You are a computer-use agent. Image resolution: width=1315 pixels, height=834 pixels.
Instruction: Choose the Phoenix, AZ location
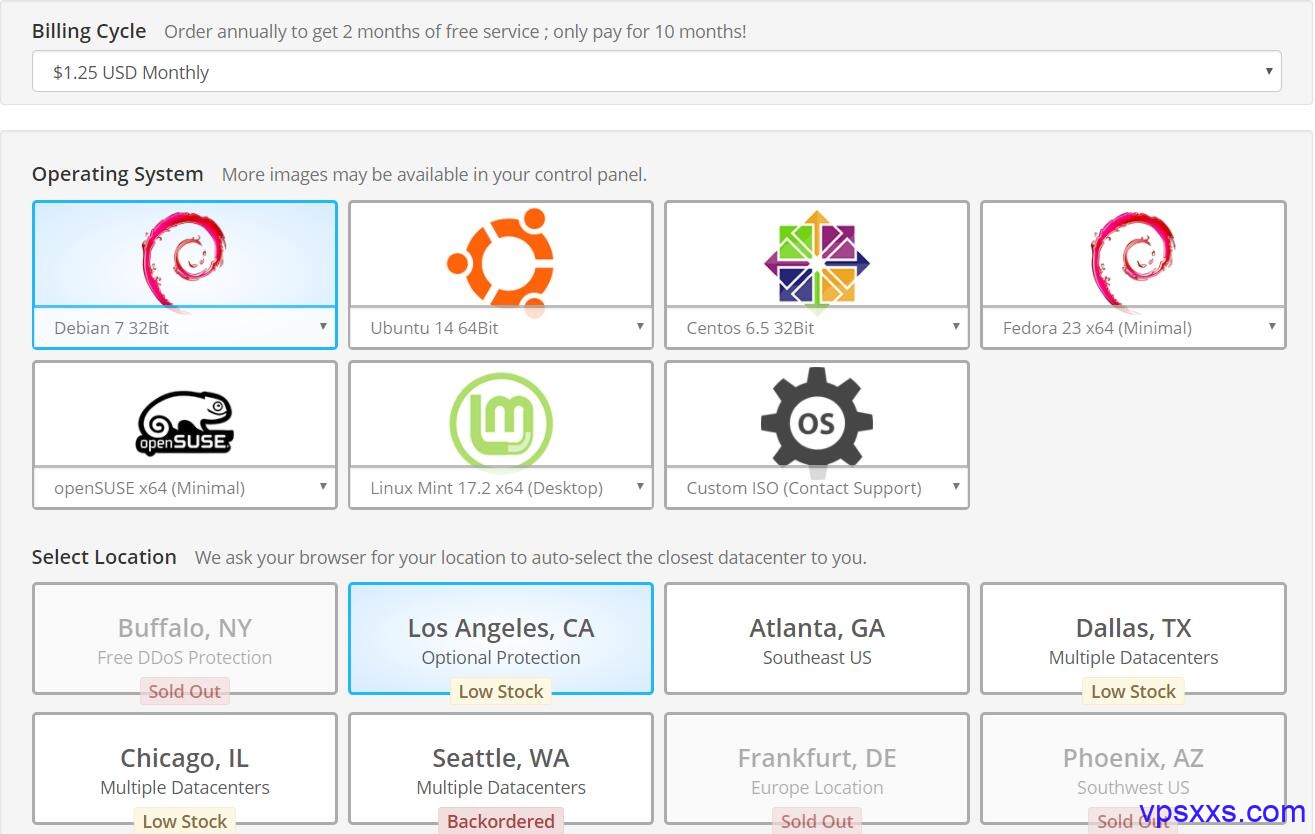pyautogui.click(x=1133, y=769)
